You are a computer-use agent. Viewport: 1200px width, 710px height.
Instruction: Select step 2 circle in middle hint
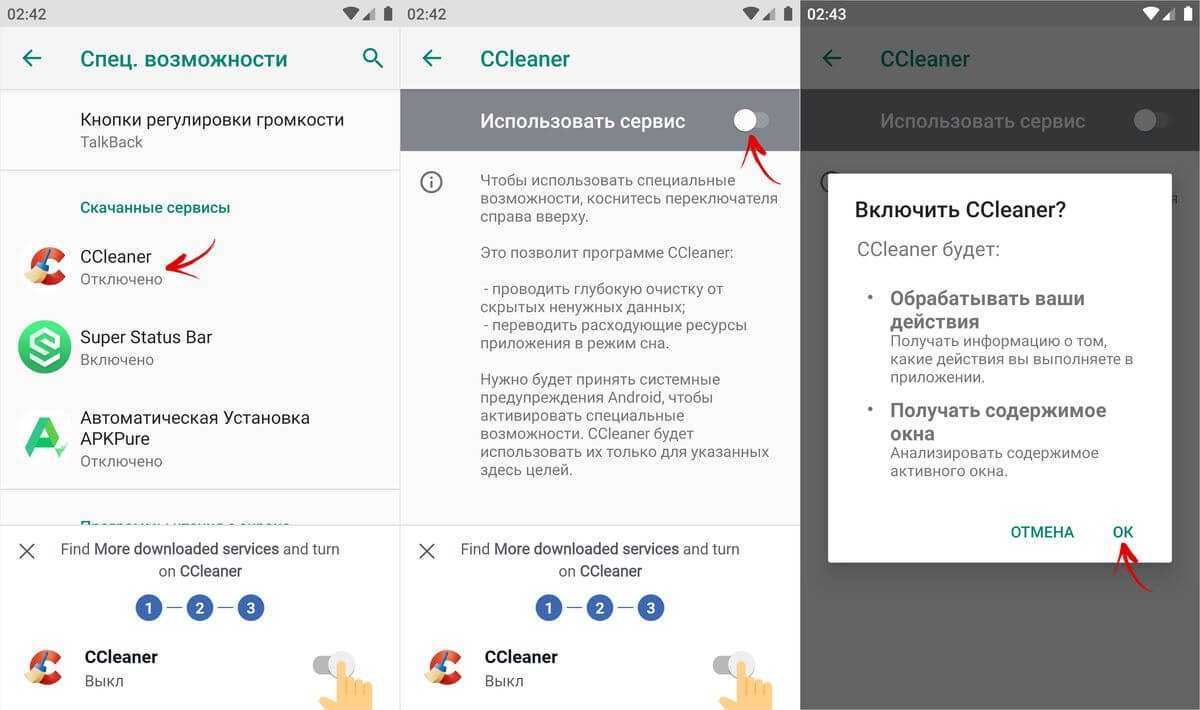[600, 607]
